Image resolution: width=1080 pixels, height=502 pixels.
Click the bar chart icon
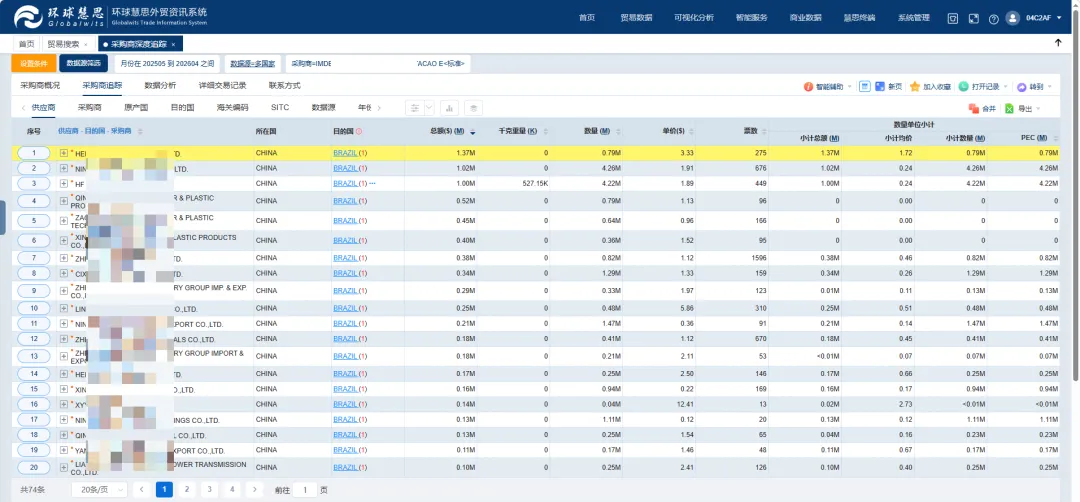coord(450,108)
